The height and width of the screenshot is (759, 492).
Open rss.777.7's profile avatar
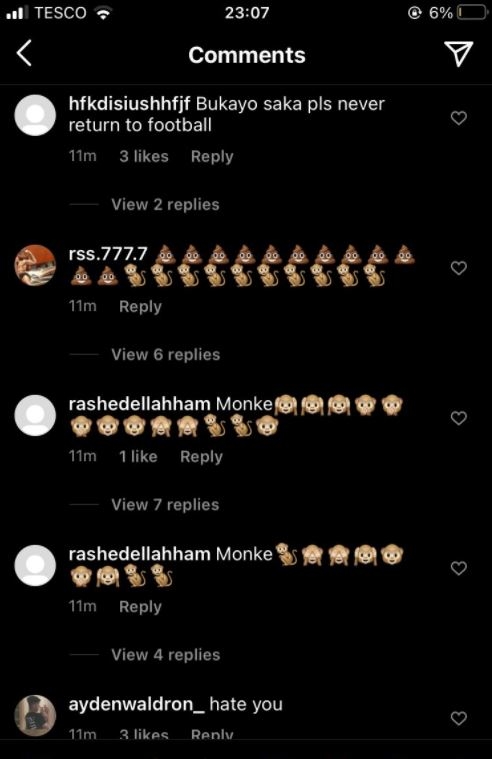(35, 265)
